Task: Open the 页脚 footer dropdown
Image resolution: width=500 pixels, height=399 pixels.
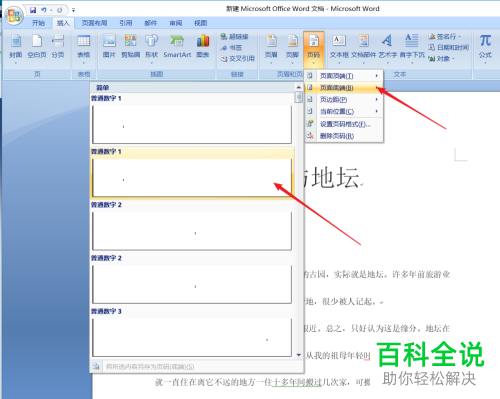Action: click(292, 48)
